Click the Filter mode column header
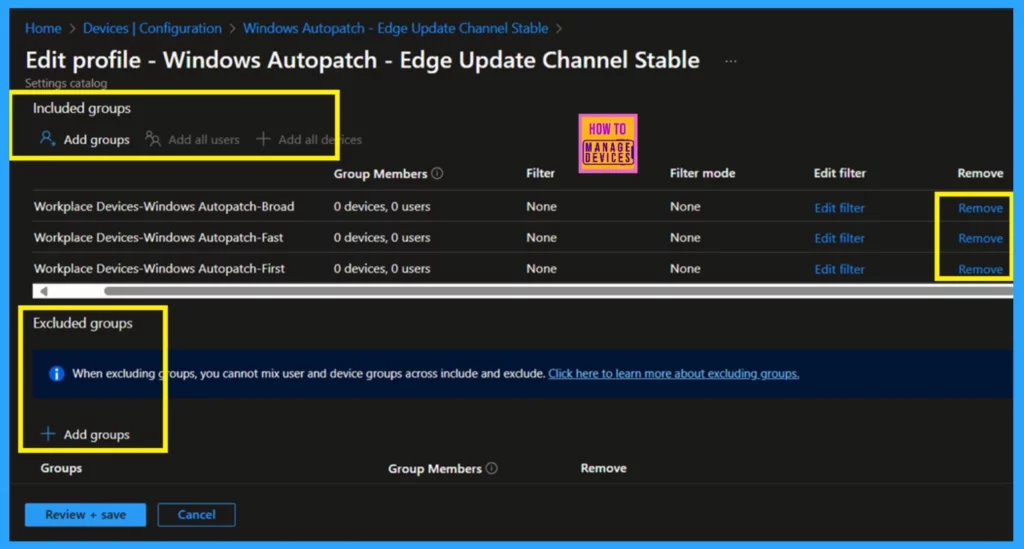 [x=703, y=173]
